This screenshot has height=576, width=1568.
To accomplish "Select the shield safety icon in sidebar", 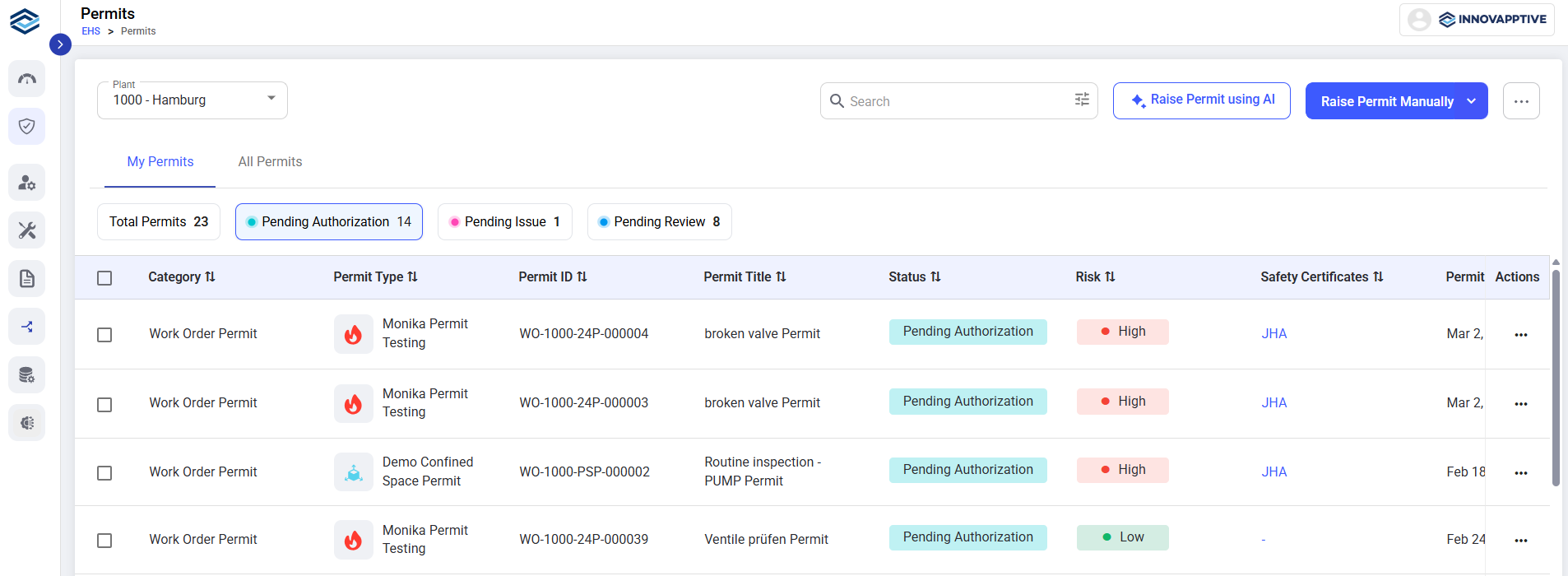I will click(x=27, y=127).
